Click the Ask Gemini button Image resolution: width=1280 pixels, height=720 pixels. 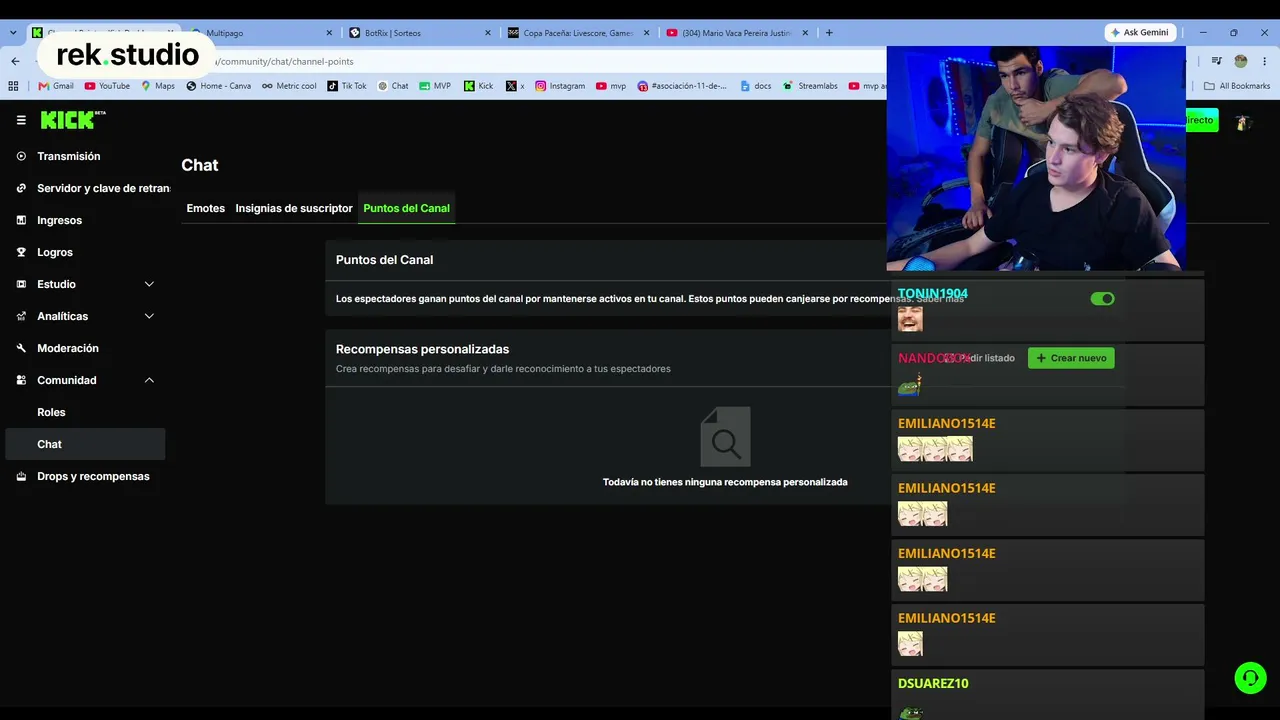pos(1139,32)
